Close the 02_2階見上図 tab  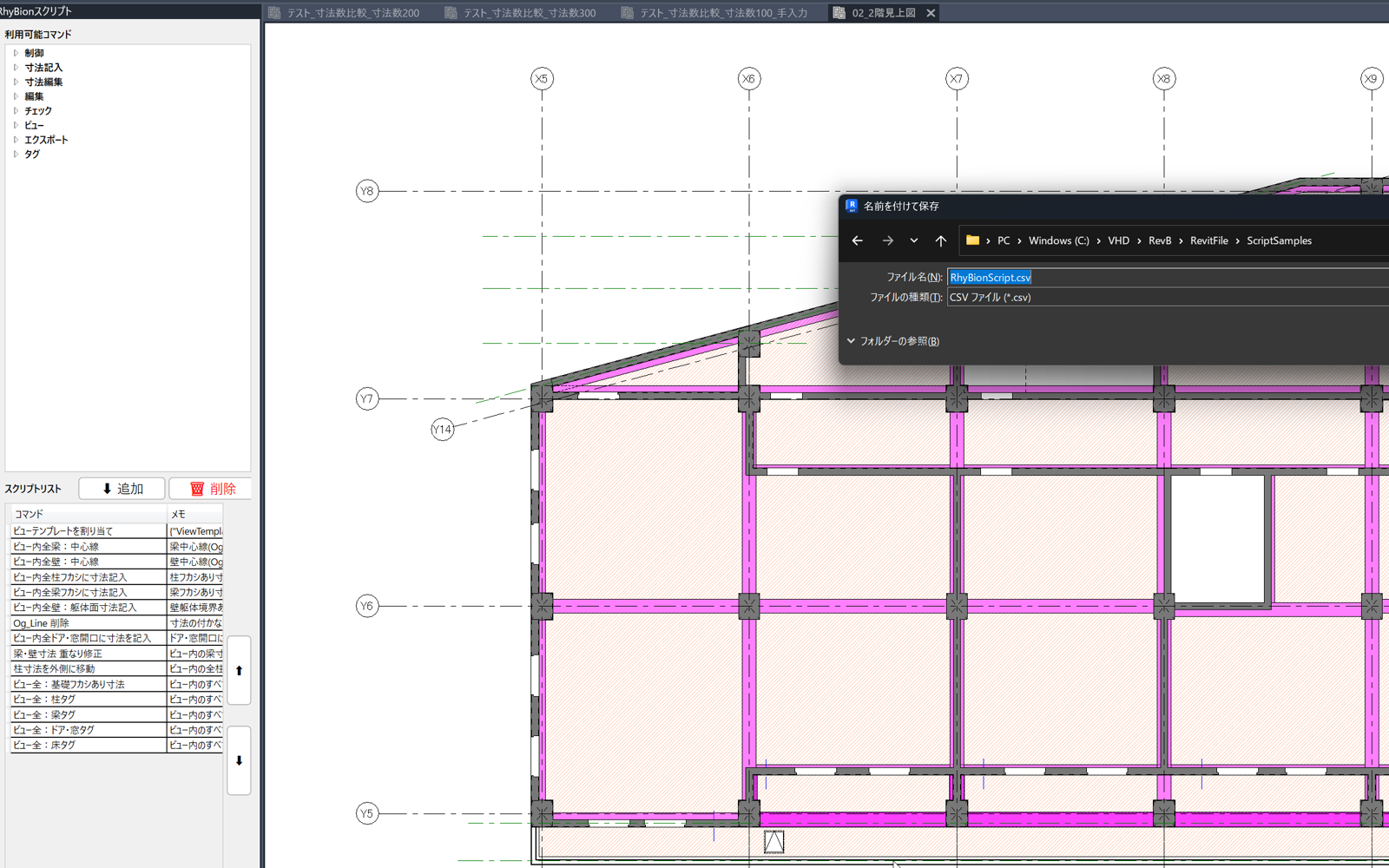pyautogui.click(x=931, y=13)
